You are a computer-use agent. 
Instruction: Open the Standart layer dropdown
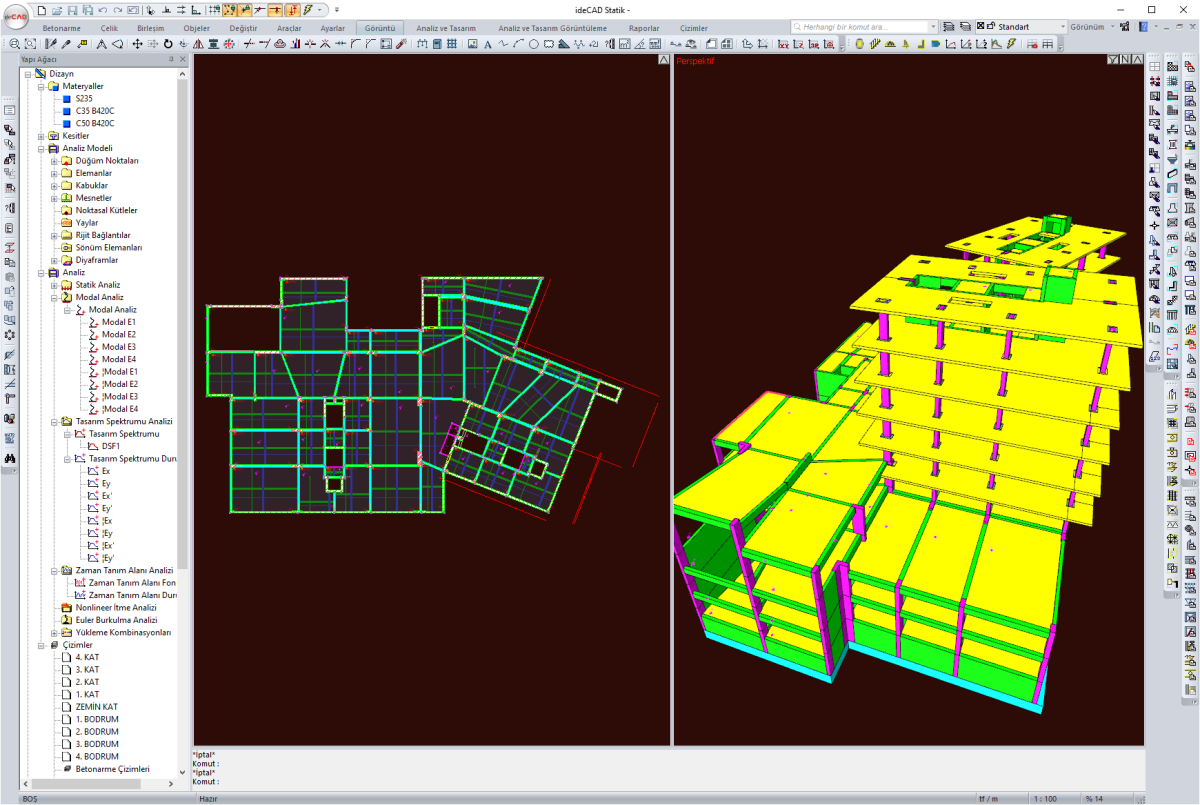pyautogui.click(x=1060, y=26)
